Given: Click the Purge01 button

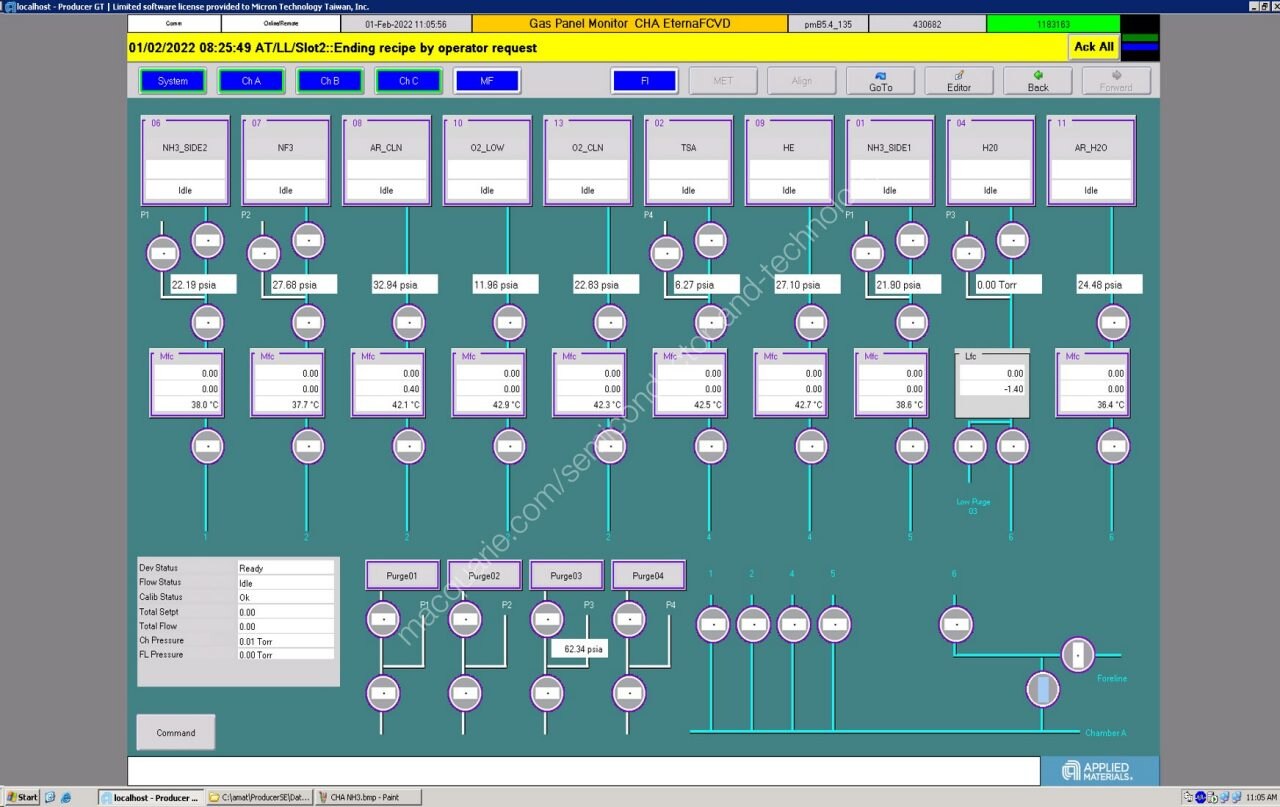Looking at the screenshot, I should point(402,575).
